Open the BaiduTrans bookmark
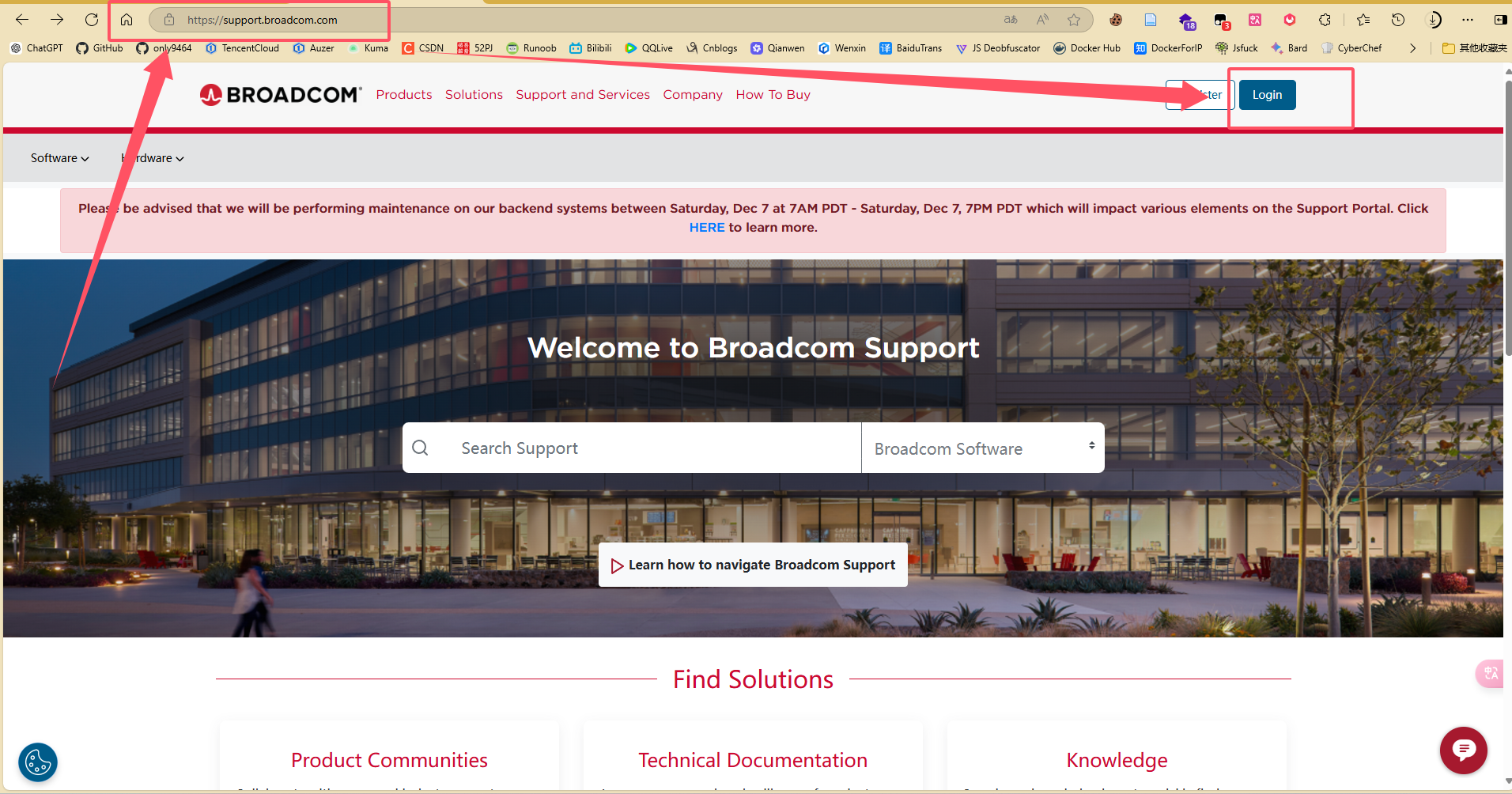The height and width of the screenshot is (794, 1512). coord(911,48)
